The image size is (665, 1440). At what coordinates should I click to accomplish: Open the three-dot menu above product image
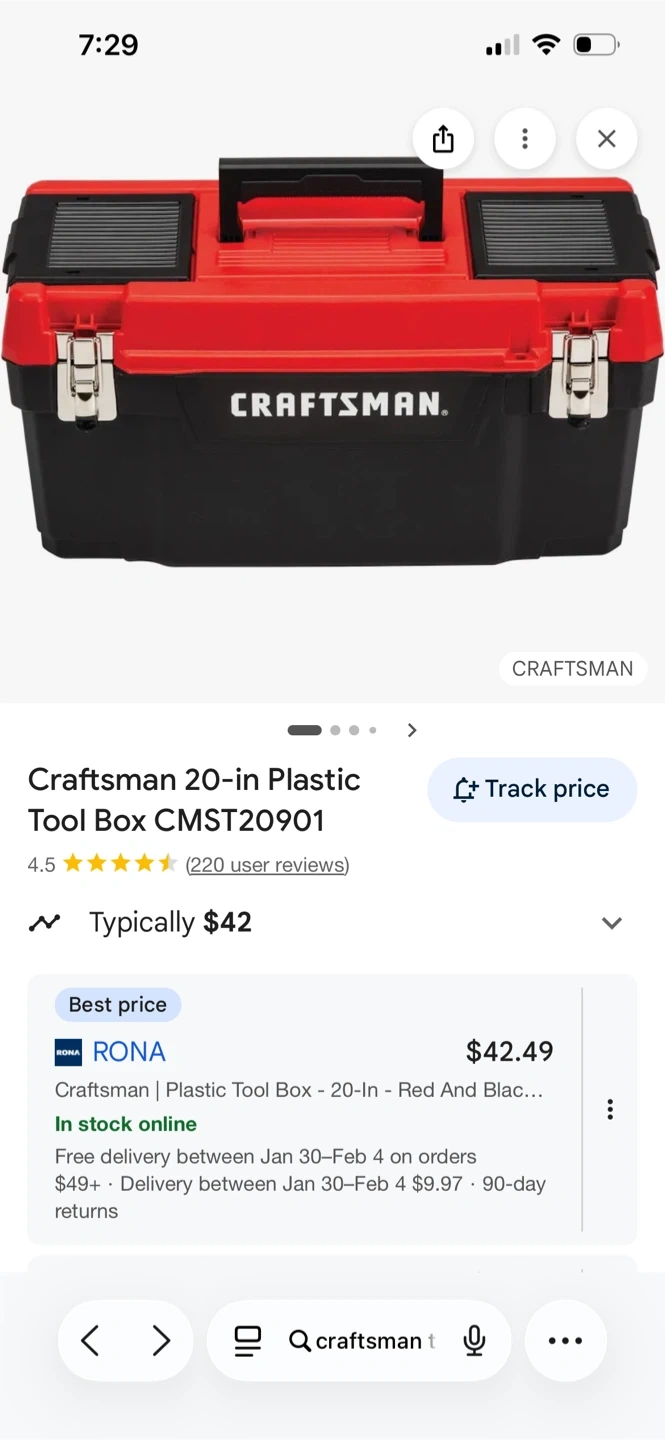click(524, 139)
